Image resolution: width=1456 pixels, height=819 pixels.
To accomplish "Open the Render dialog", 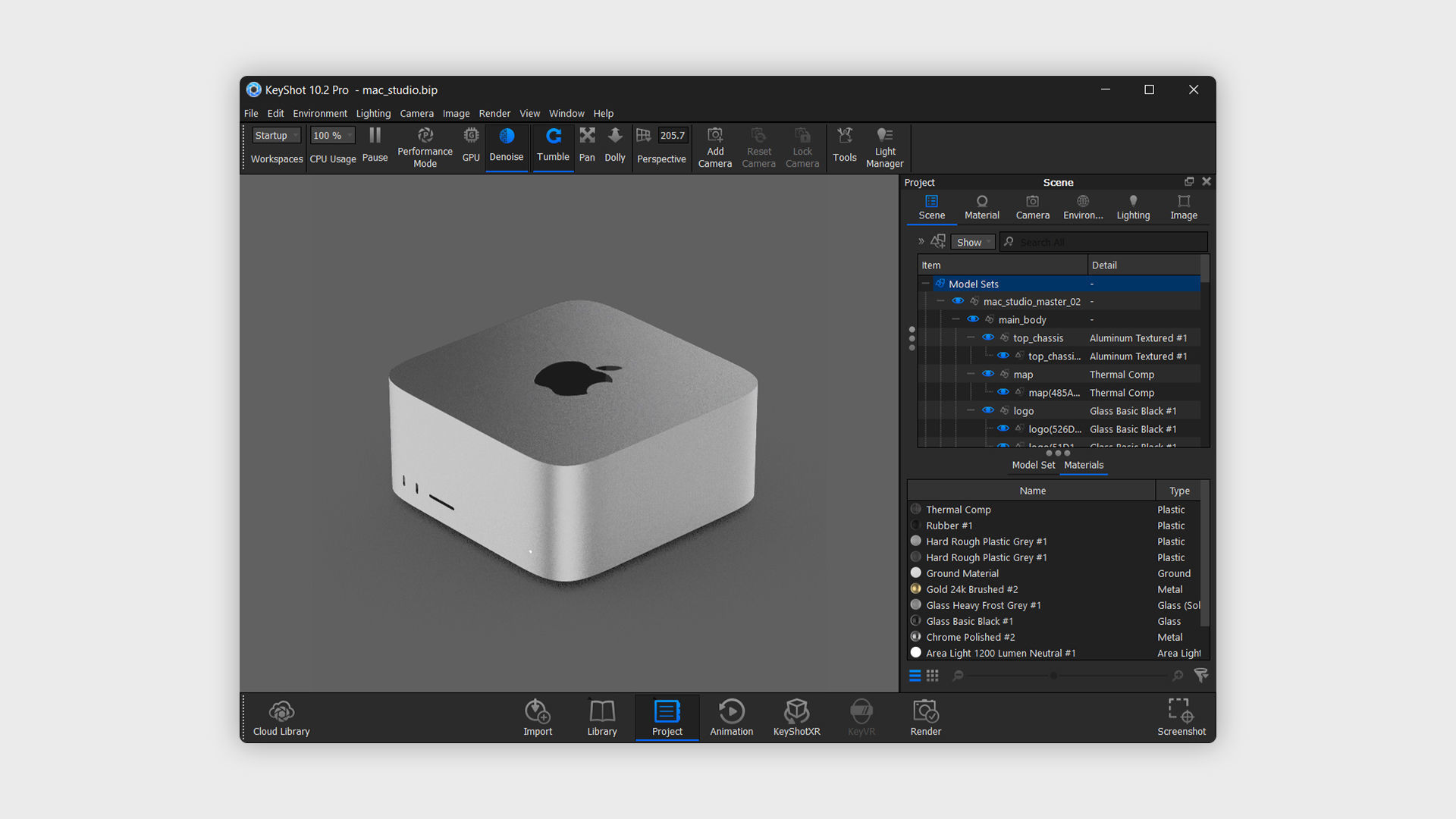I will point(926,717).
